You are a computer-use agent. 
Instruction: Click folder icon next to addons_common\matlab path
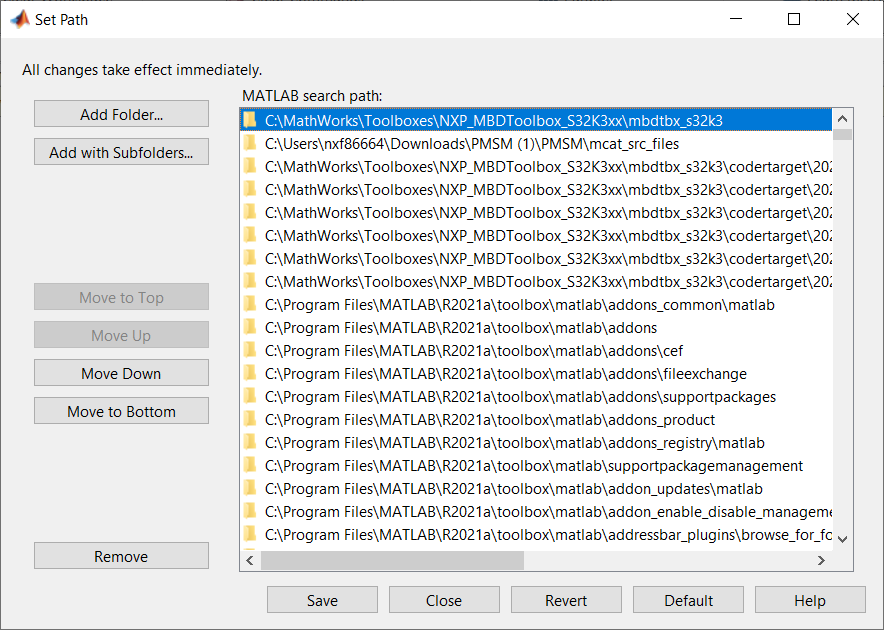tap(250, 304)
